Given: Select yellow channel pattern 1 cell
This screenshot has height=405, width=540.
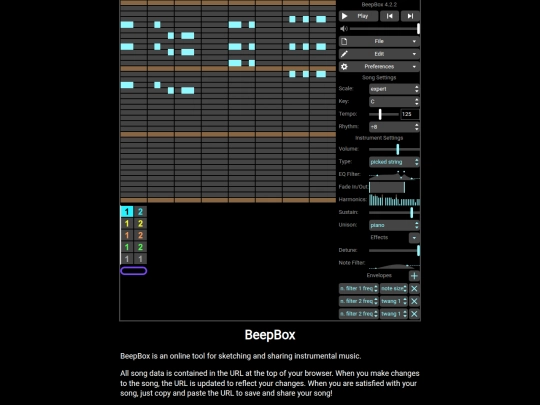Looking at the screenshot, I should pos(127,224).
